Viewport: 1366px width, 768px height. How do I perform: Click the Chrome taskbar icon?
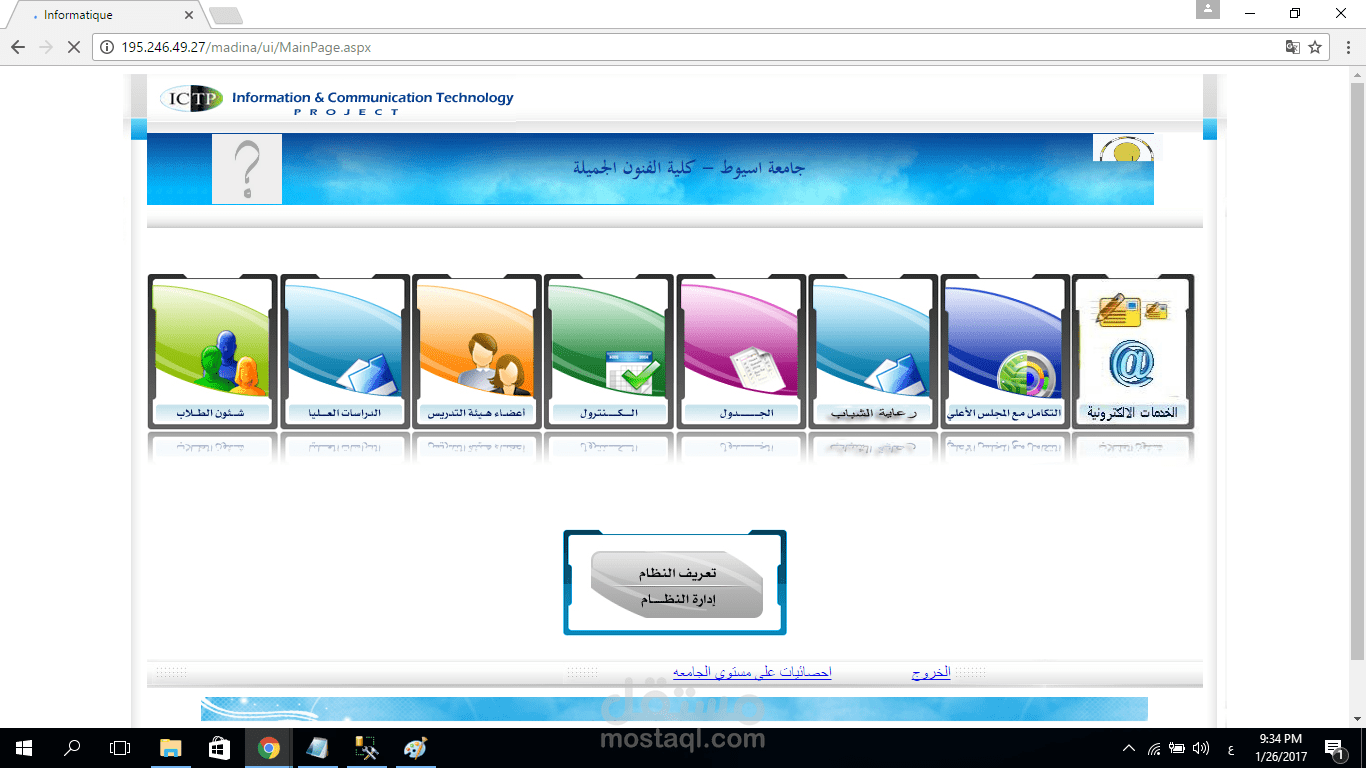(x=268, y=748)
